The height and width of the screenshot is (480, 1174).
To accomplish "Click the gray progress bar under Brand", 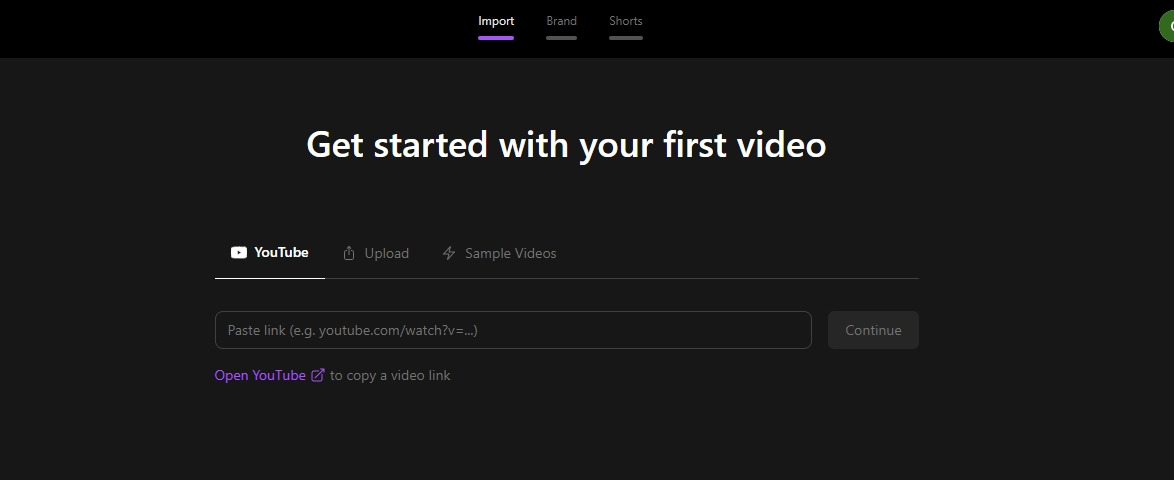I will 562,37.
